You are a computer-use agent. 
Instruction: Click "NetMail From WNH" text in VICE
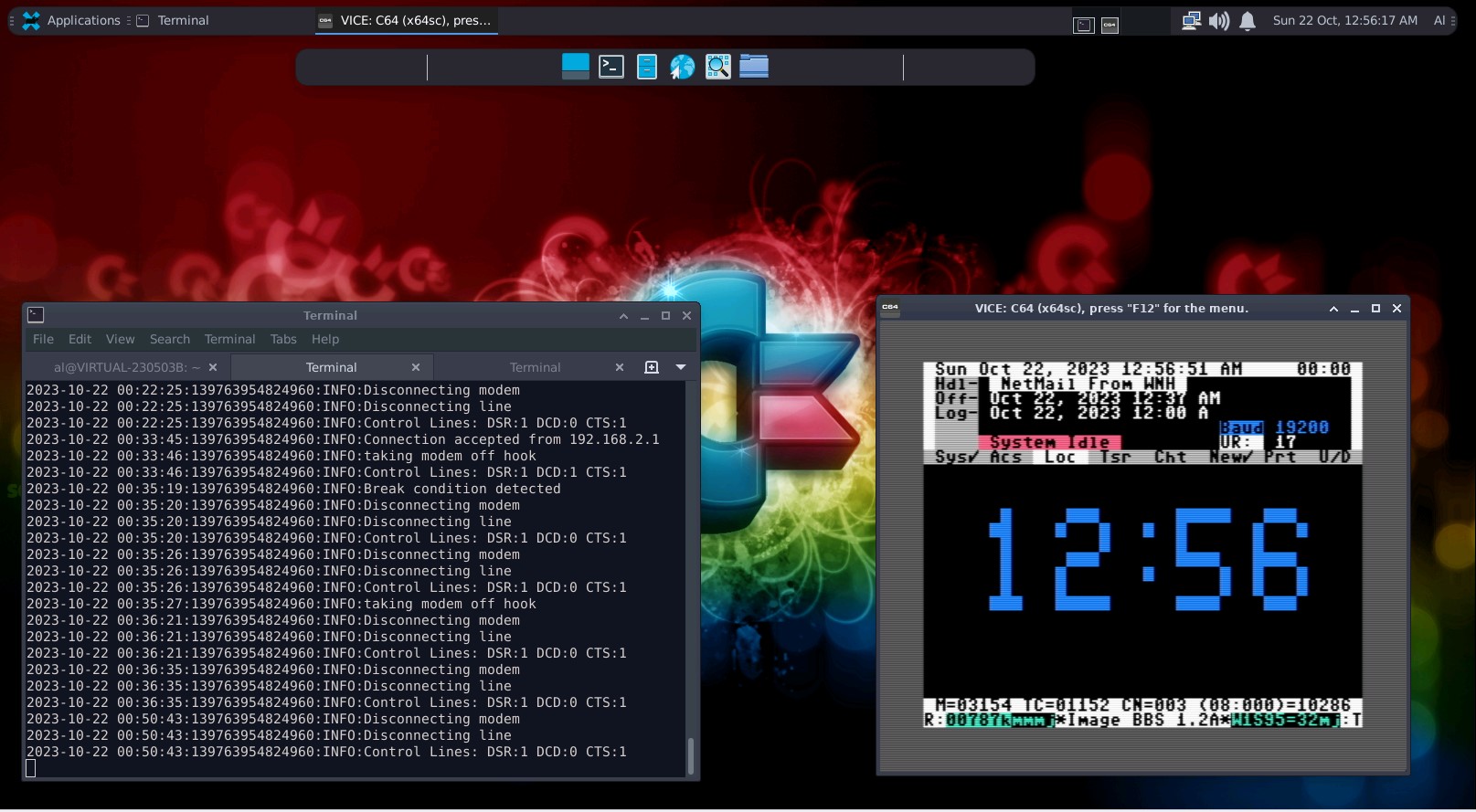click(1088, 384)
